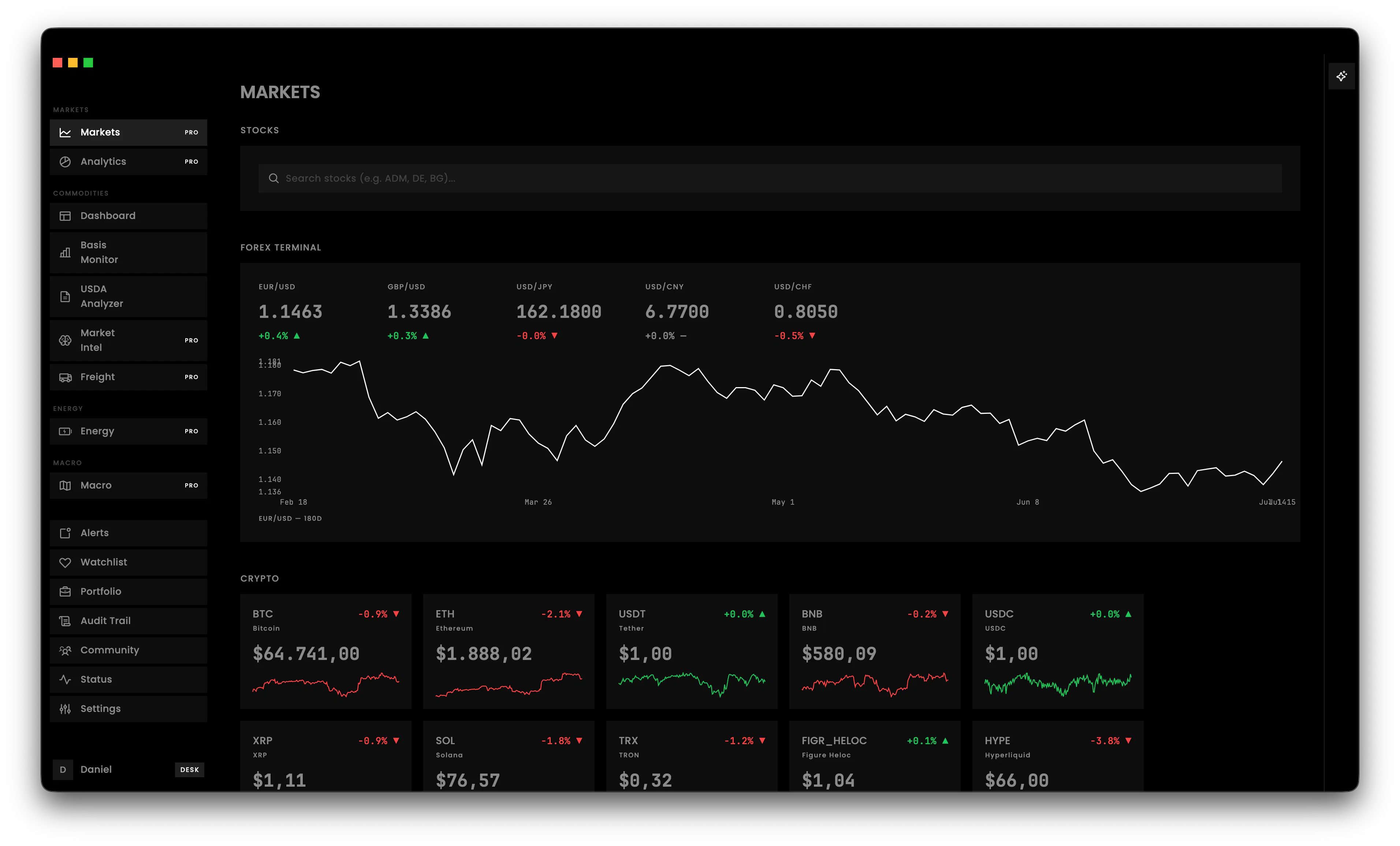Screen dimensions: 1400x846
Task: Select the USD/JPY forex pair
Action: 559,311
